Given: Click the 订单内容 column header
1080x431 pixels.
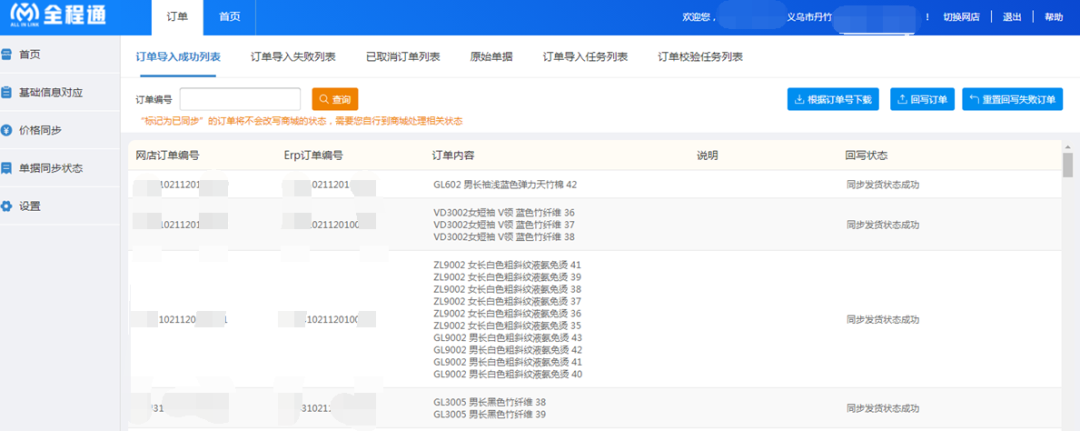Looking at the screenshot, I should click(x=453, y=156).
